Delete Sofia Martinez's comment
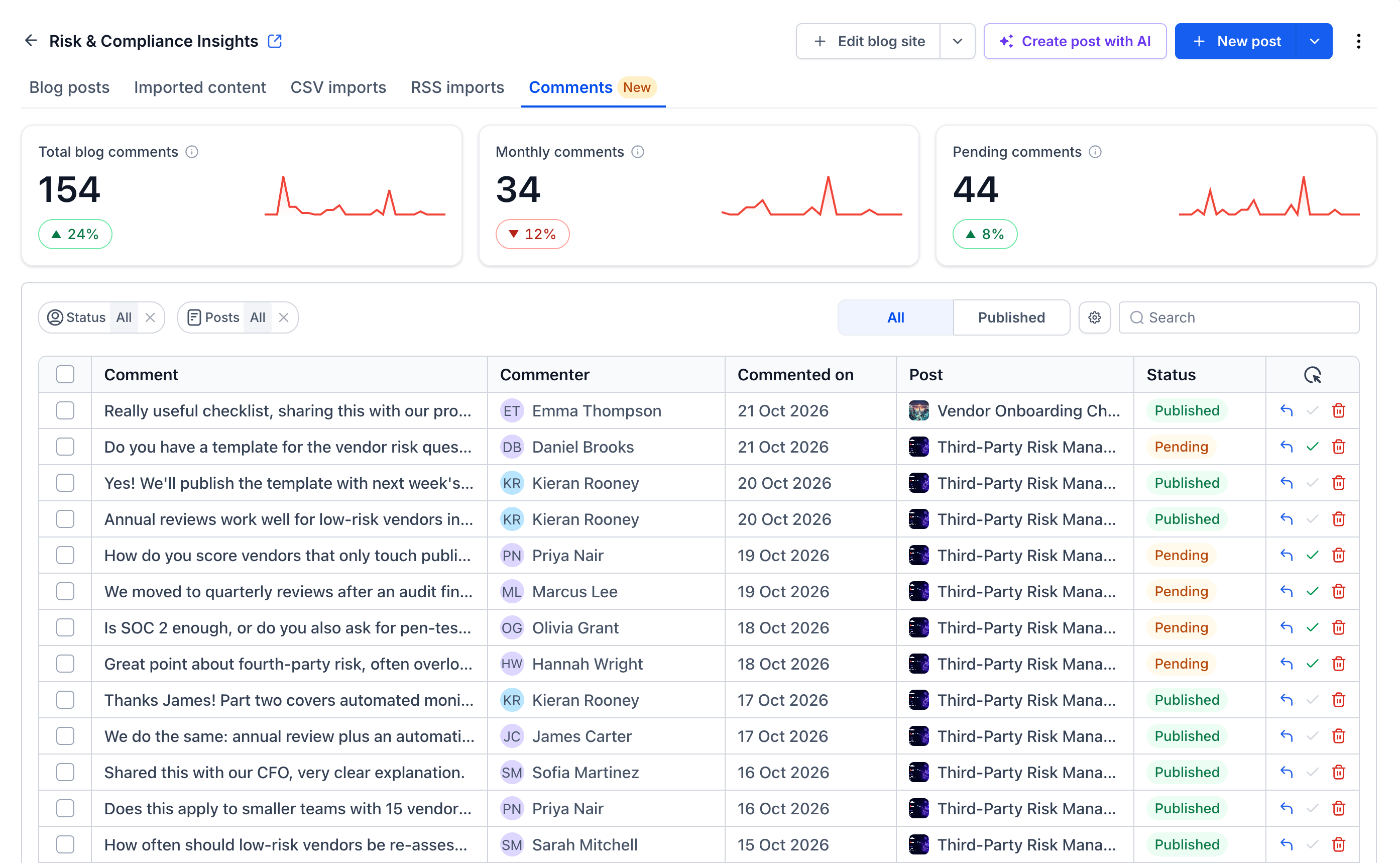The image size is (1400, 863). click(1339, 773)
